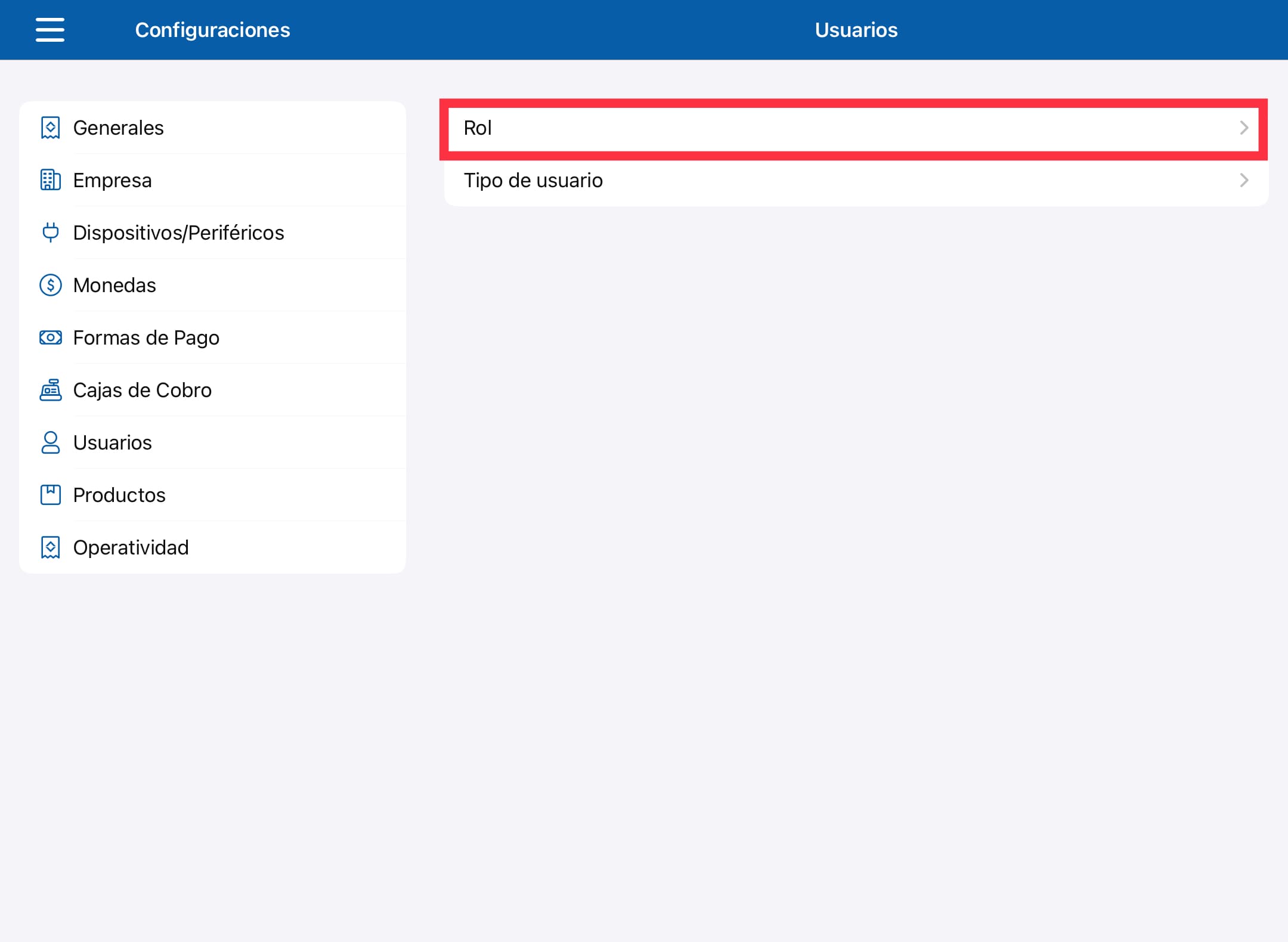Click the Usuarios header title
Viewport: 1288px width, 942px height.
pos(856,30)
